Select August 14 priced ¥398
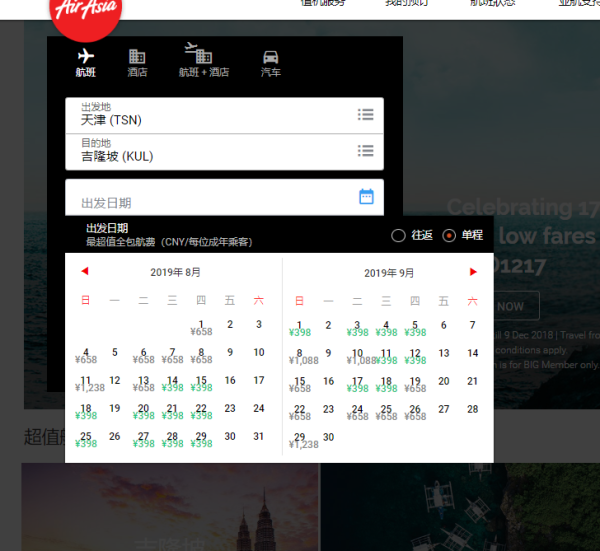600x551 pixels. coord(172,384)
